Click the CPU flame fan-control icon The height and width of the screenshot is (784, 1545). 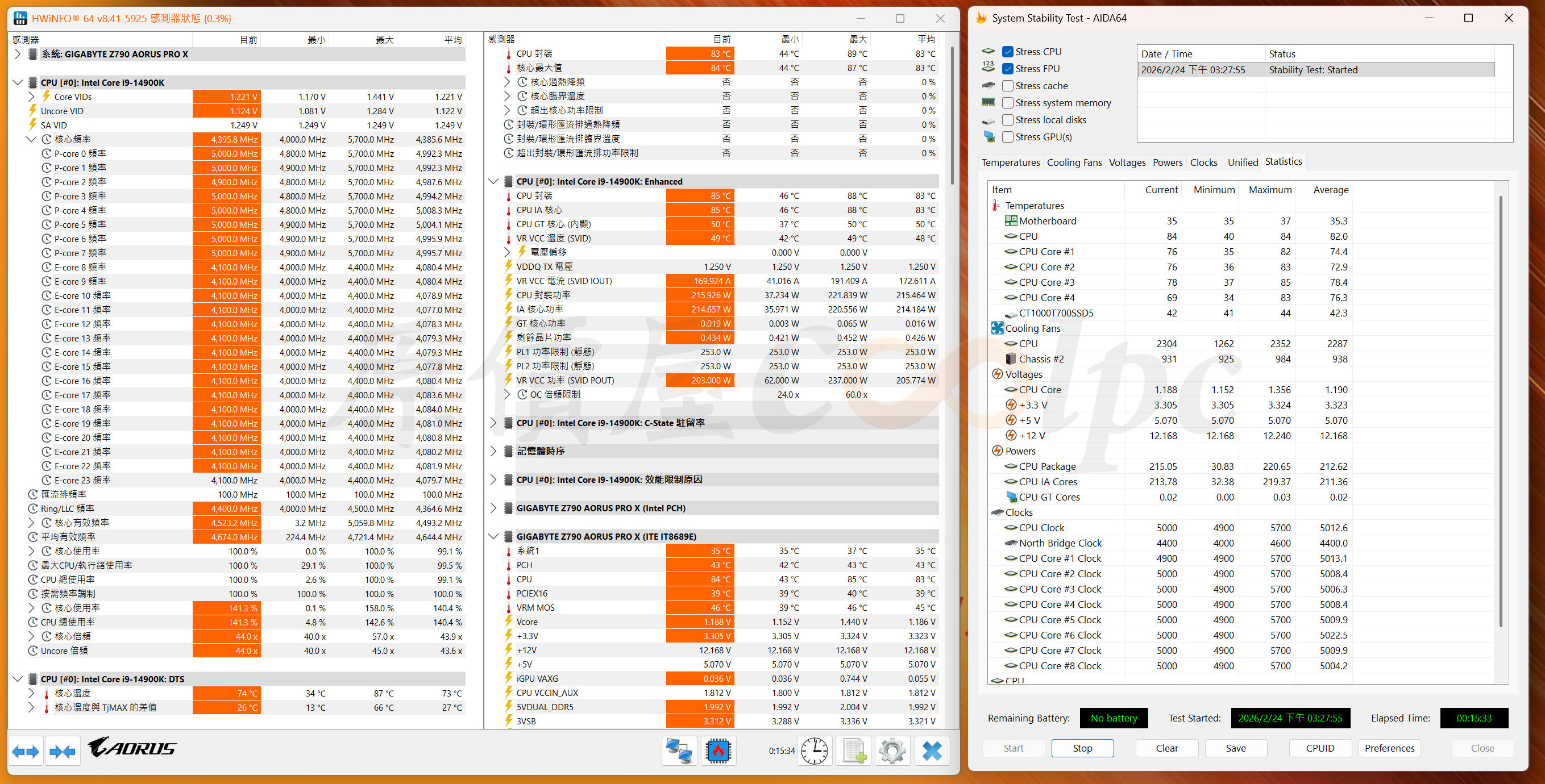[718, 750]
